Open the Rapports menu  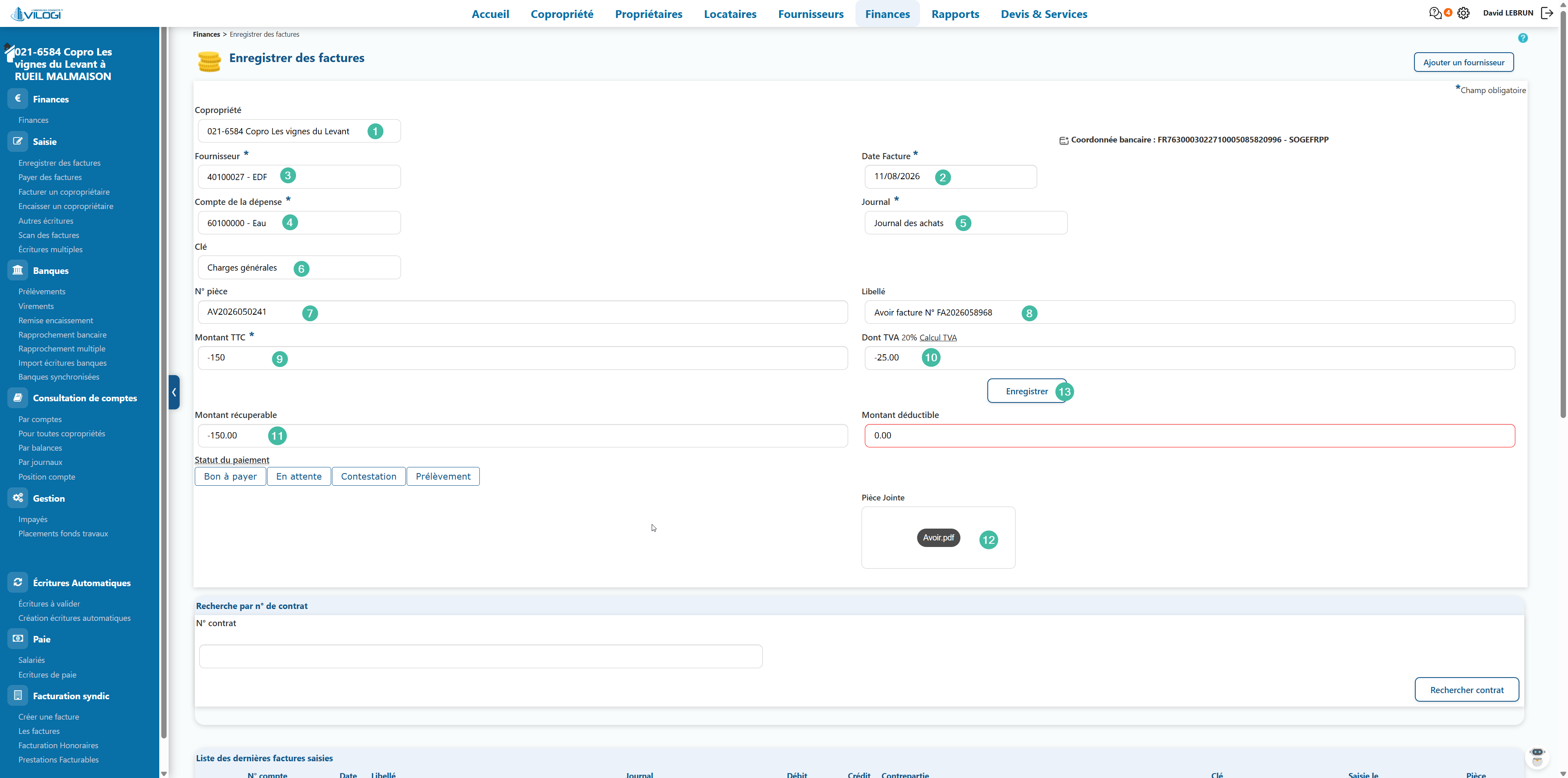point(955,14)
